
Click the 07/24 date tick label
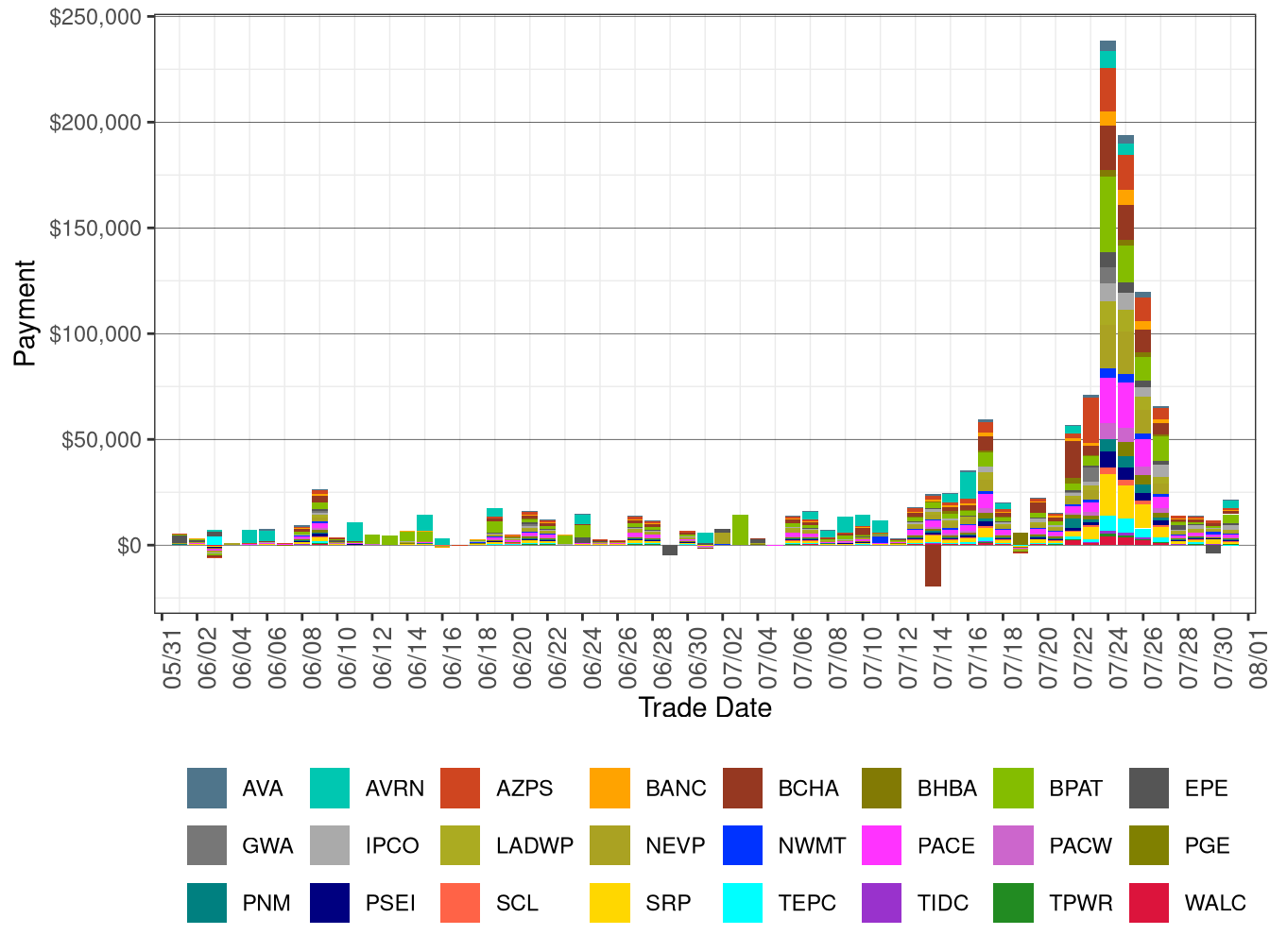pyautogui.click(x=1119, y=657)
